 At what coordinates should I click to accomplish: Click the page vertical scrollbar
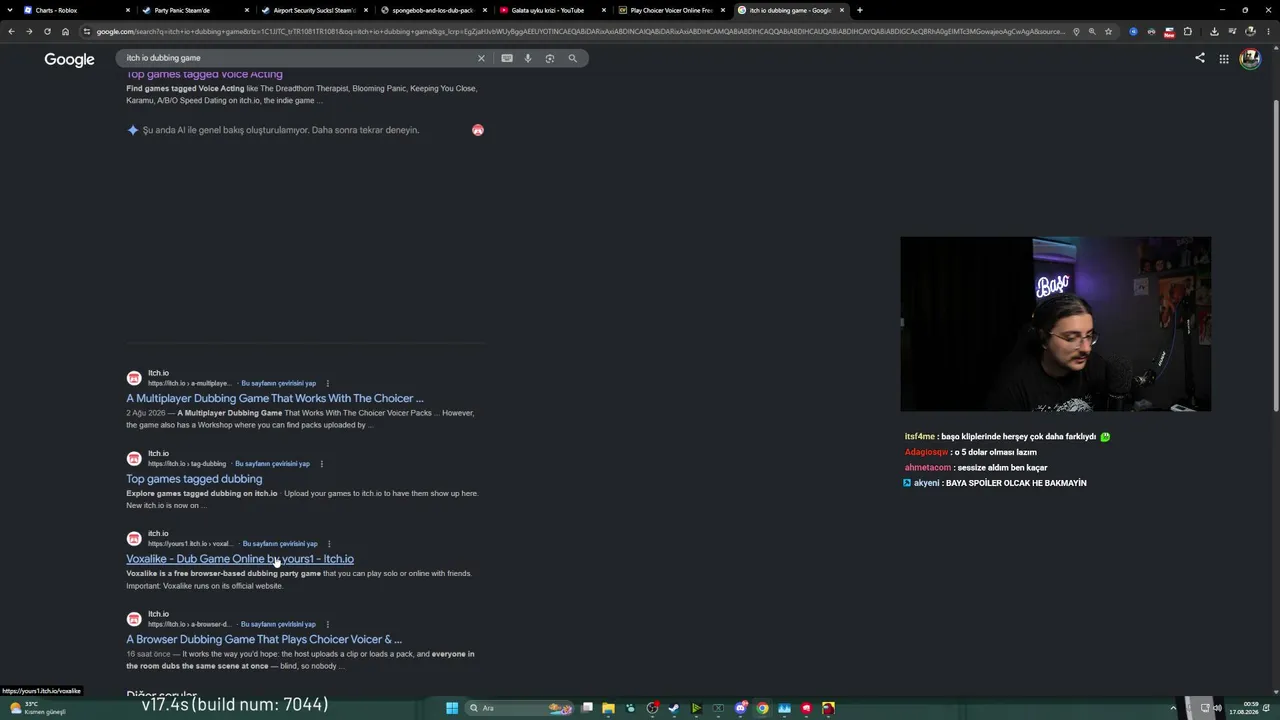[1275, 255]
